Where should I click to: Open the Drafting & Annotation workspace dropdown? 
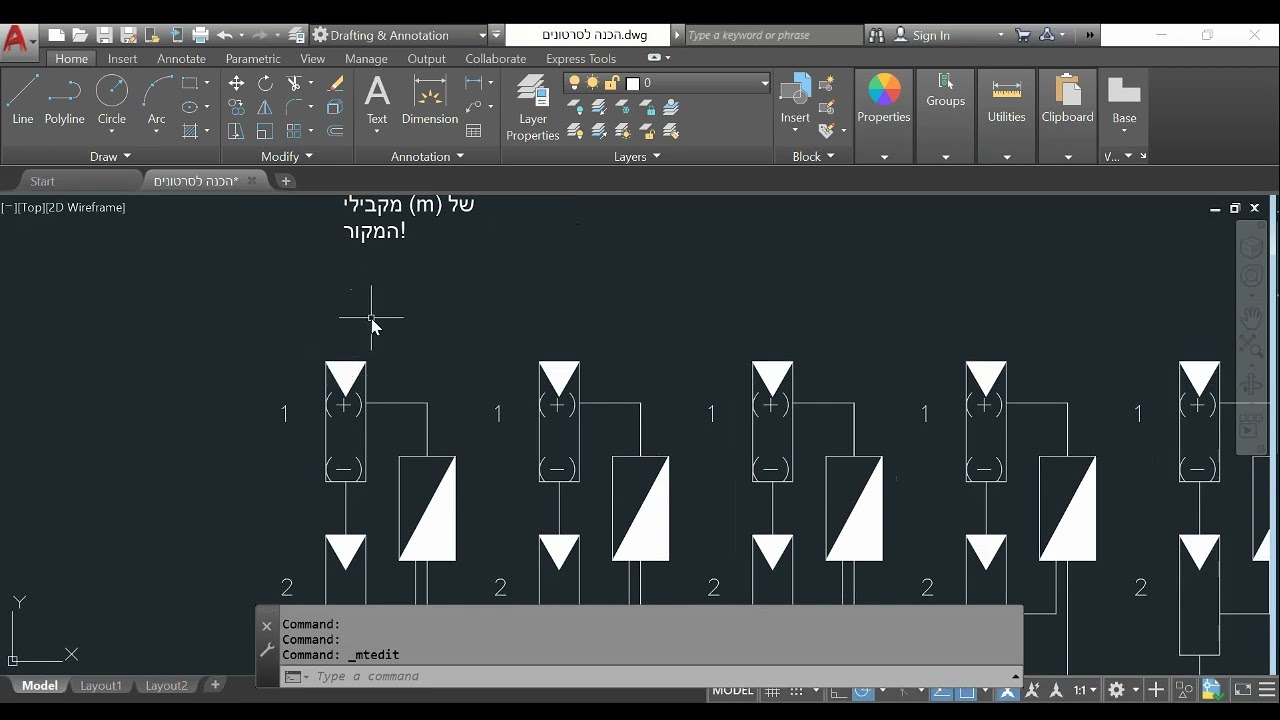(x=482, y=35)
